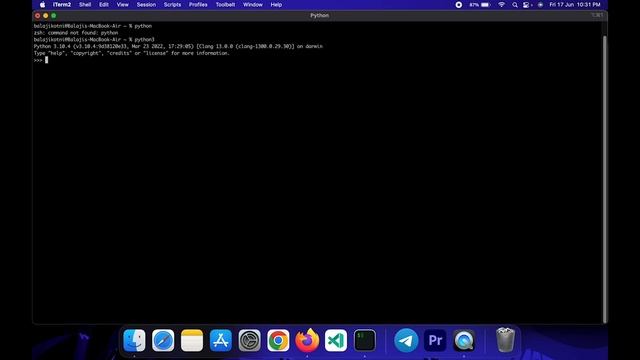Launch Firefox from the Dock
640x360 pixels.
[307, 340]
